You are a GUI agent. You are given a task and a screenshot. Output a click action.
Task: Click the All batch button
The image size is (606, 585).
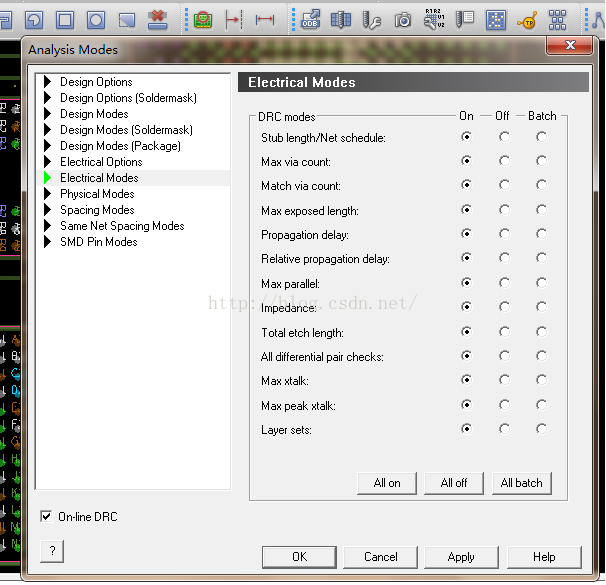(521, 483)
